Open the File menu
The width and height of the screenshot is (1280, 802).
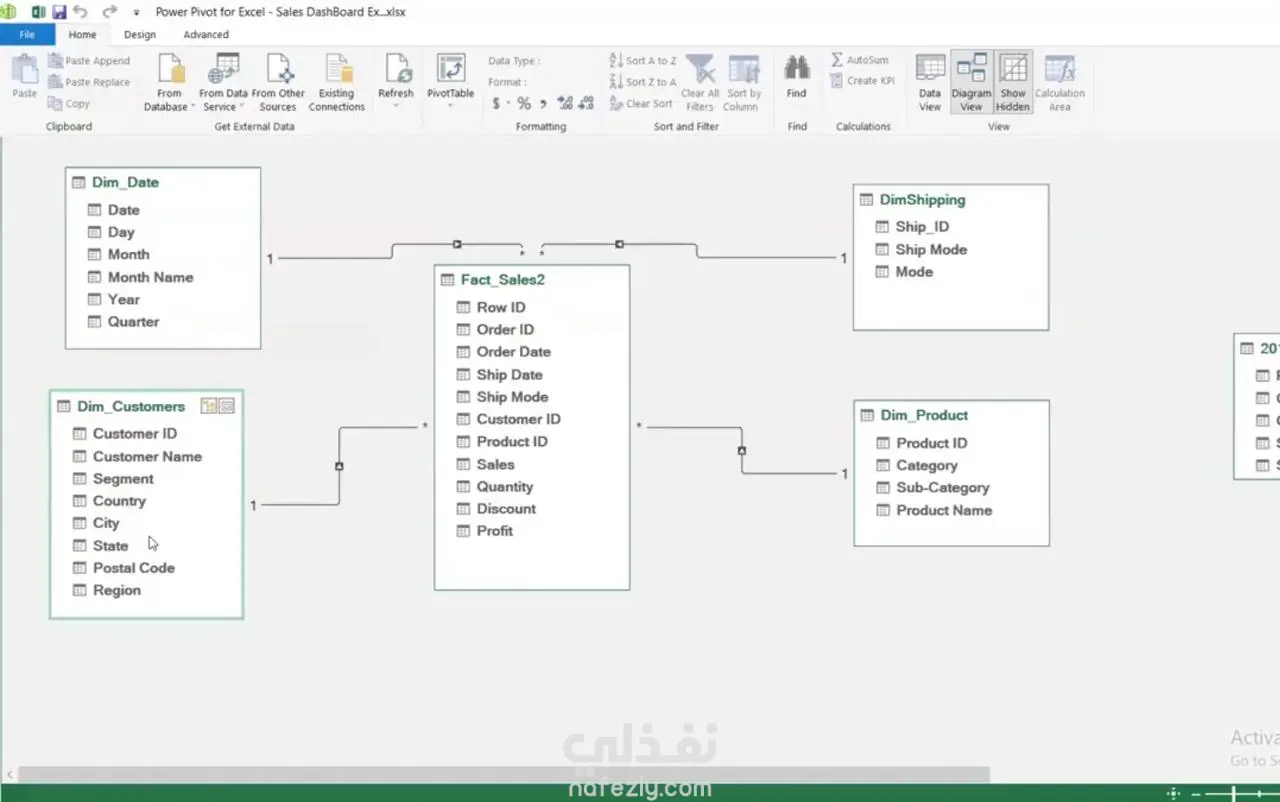pos(27,34)
